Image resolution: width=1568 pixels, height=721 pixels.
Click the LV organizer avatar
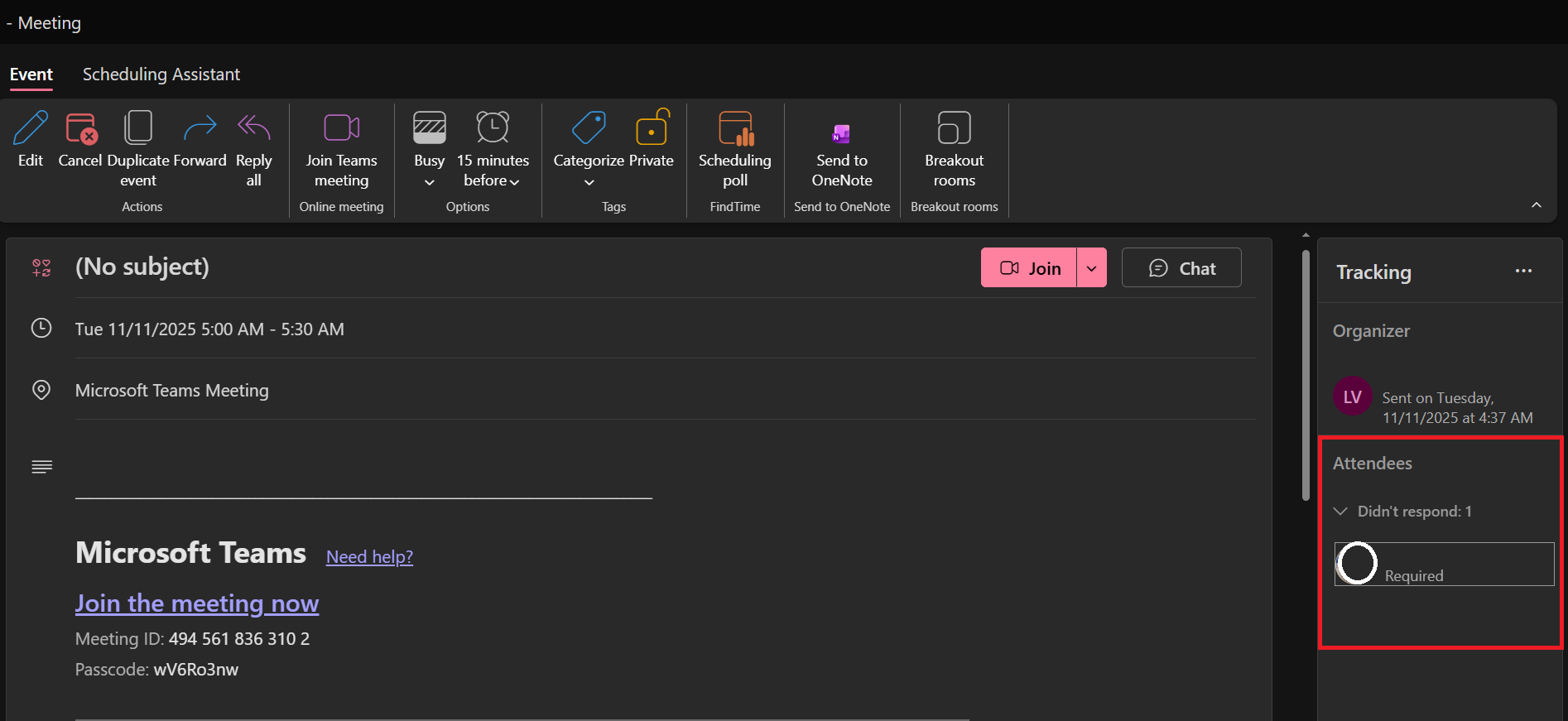point(1353,397)
